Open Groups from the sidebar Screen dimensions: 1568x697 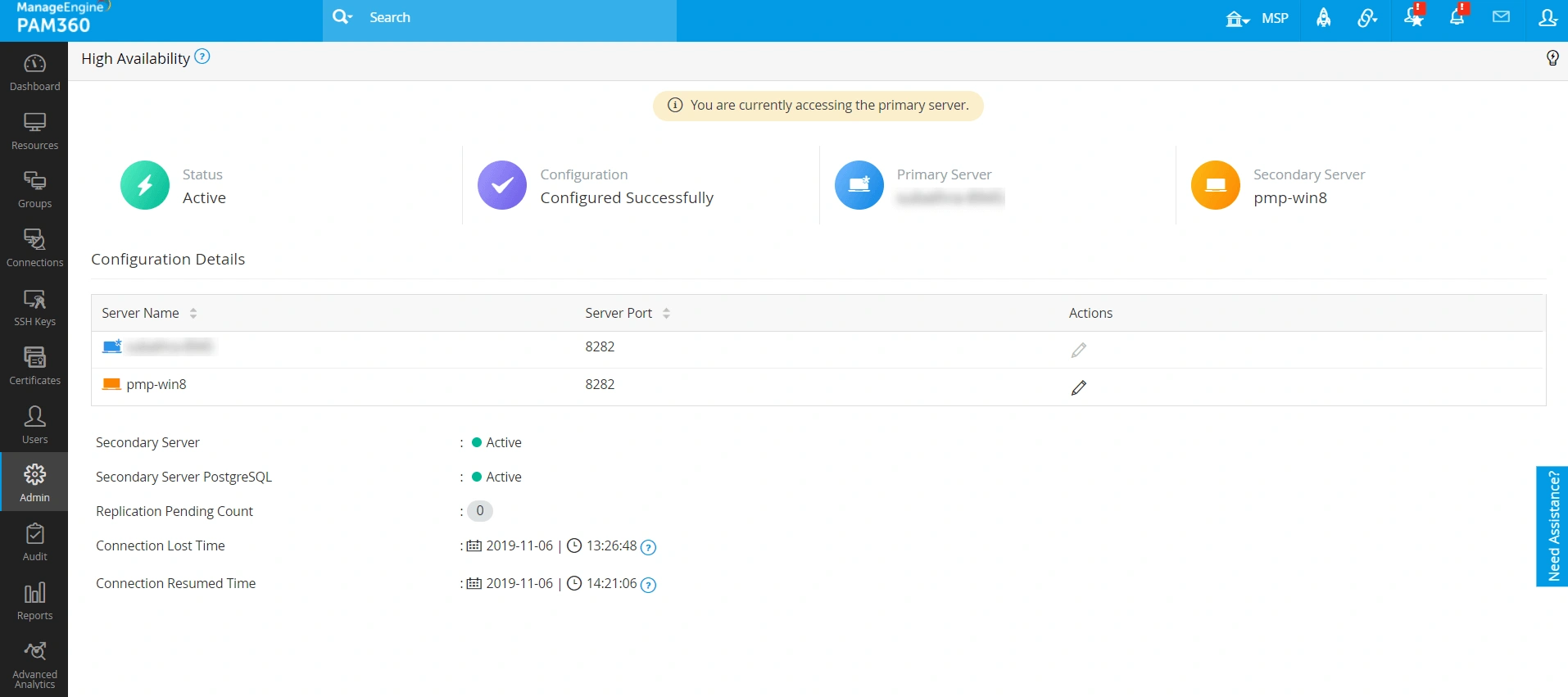(34, 190)
